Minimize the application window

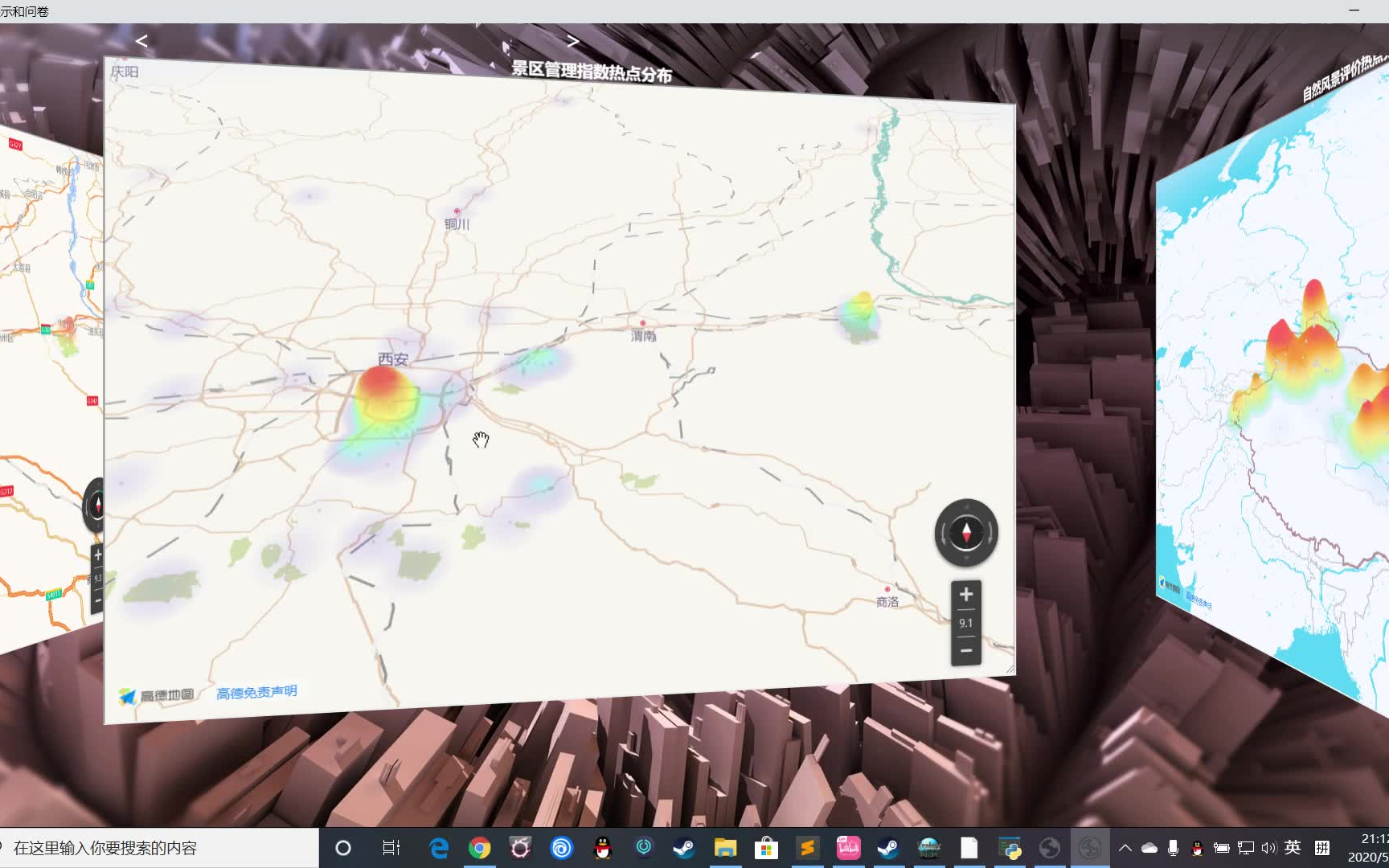point(1354,10)
